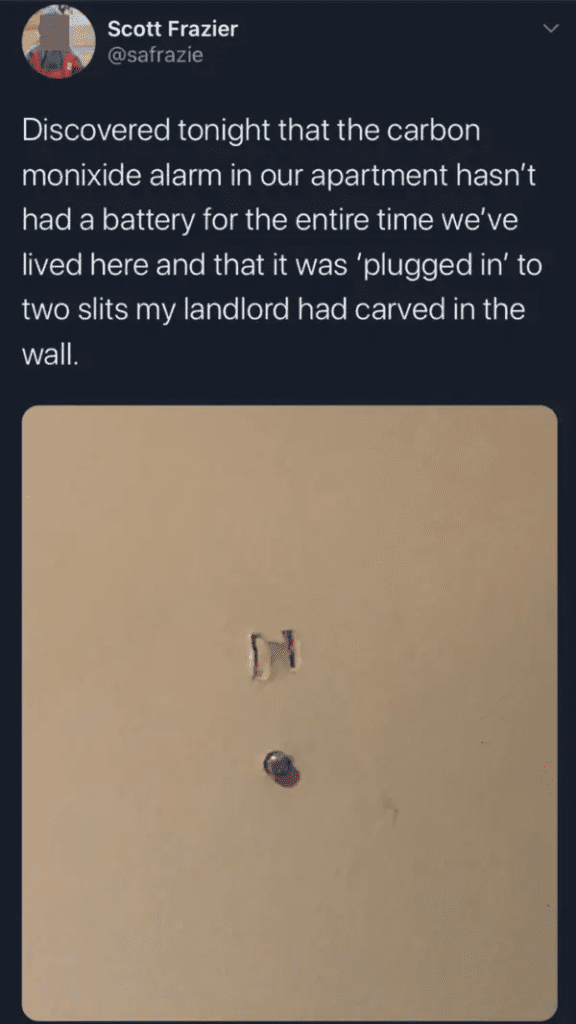Open Scott Frazier's profile avatar
Viewport: 576px width, 1024px height.
[x=59, y=41]
